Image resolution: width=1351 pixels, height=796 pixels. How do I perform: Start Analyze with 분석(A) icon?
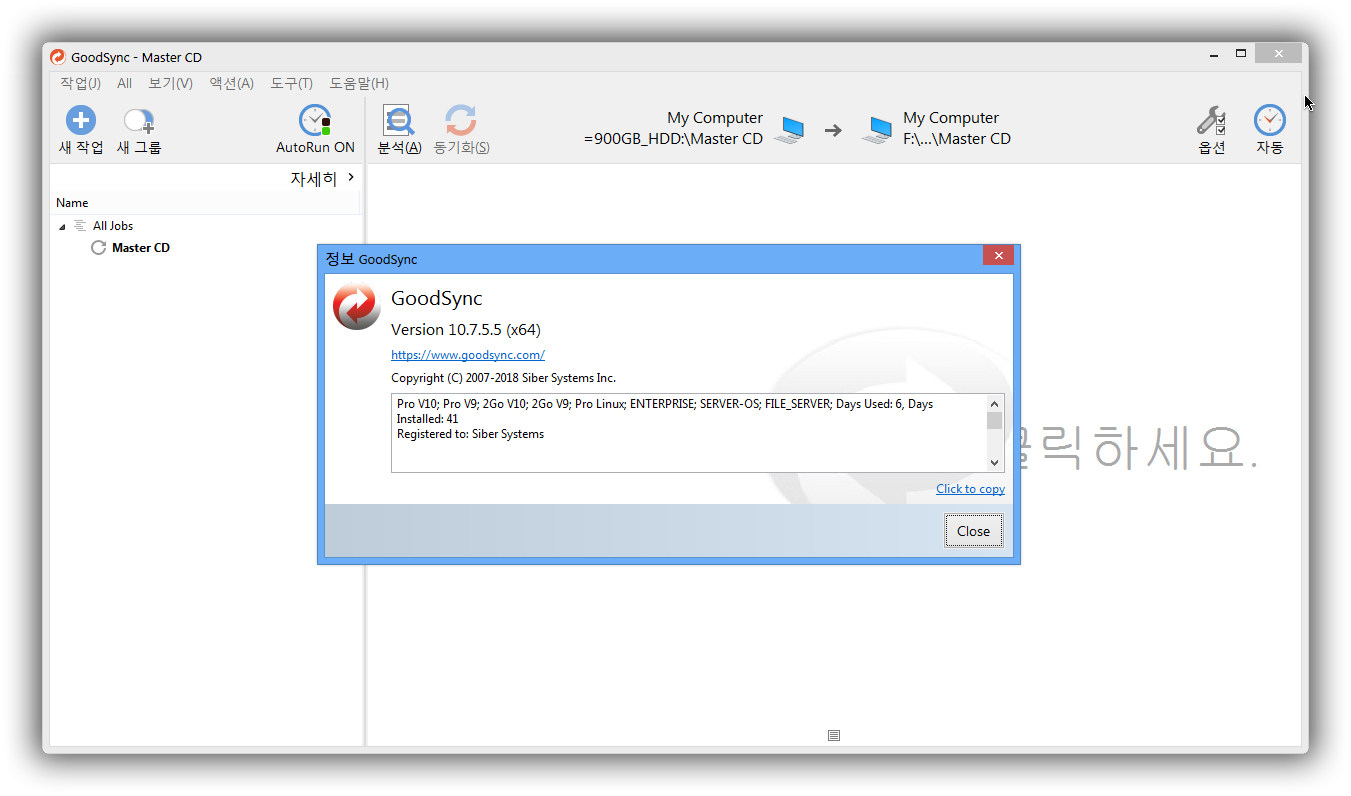pyautogui.click(x=398, y=122)
